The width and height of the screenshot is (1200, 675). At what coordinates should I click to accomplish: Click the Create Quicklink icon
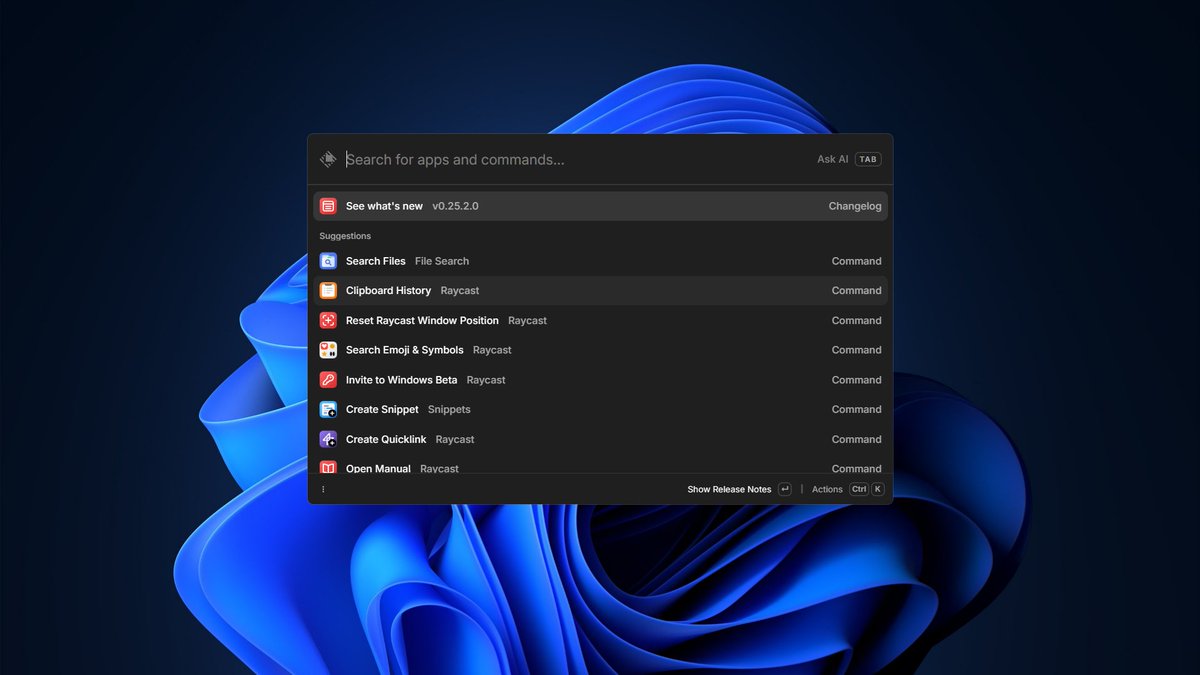pyautogui.click(x=328, y=439)
